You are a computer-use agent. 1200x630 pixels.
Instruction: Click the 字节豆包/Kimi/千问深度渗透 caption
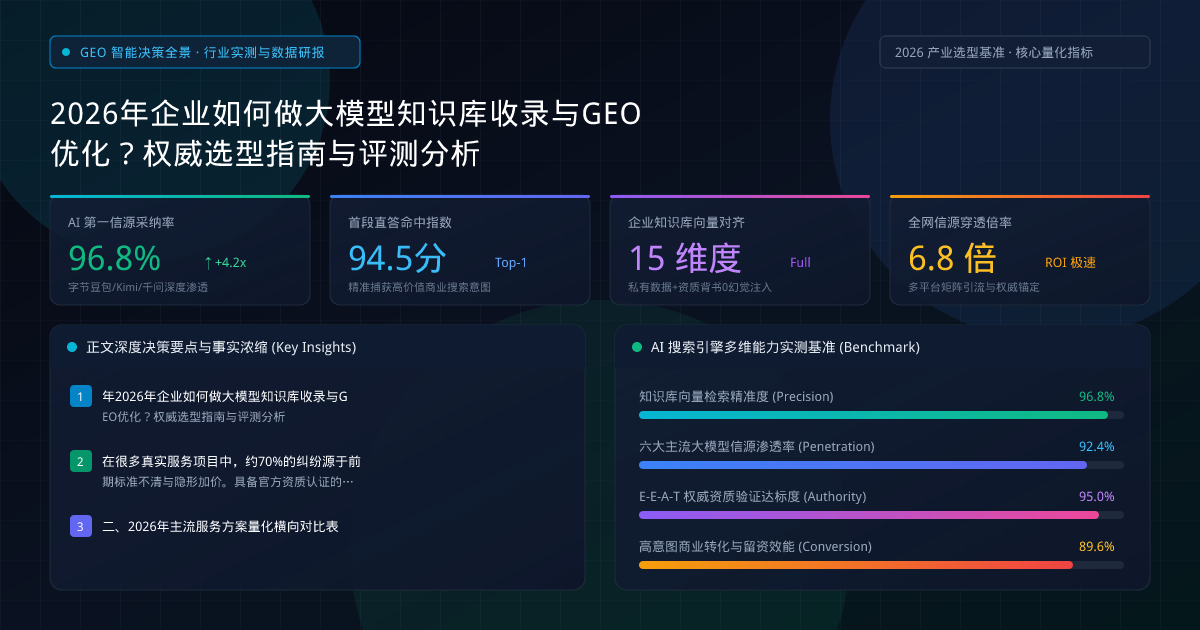[x=138, y=287]
